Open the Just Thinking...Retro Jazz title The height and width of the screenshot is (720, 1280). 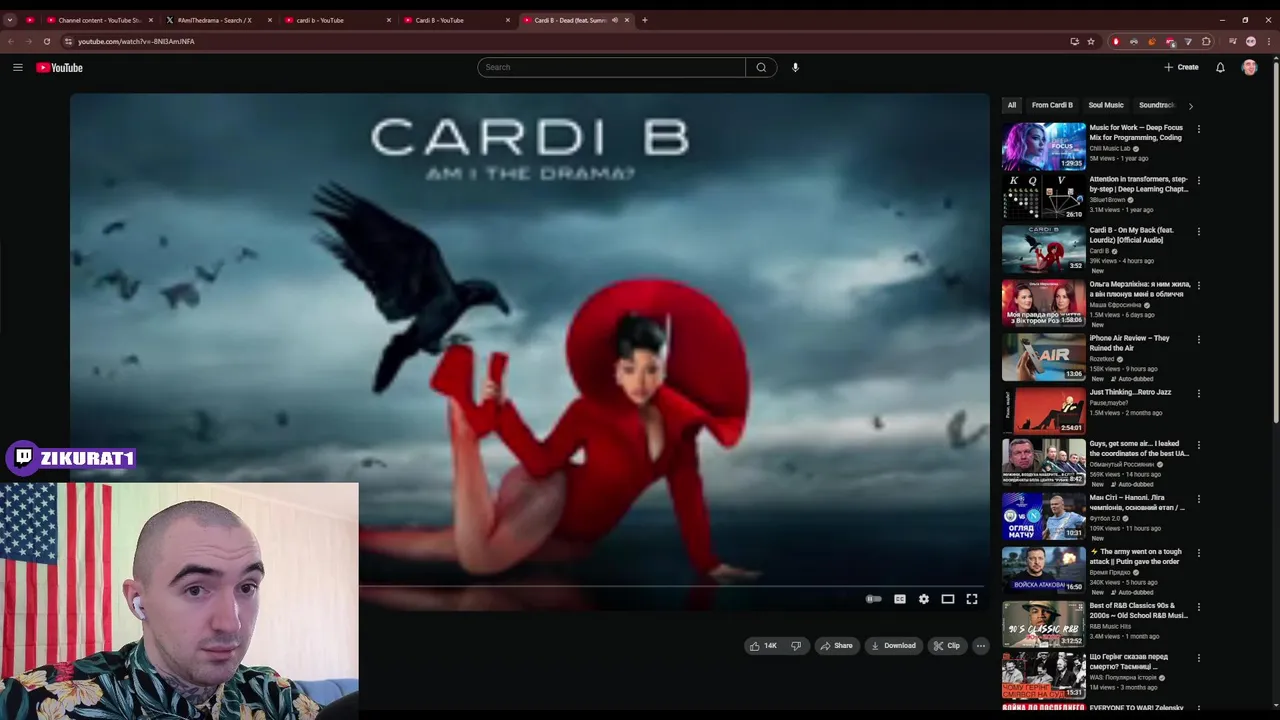(x=1130, y=392)
